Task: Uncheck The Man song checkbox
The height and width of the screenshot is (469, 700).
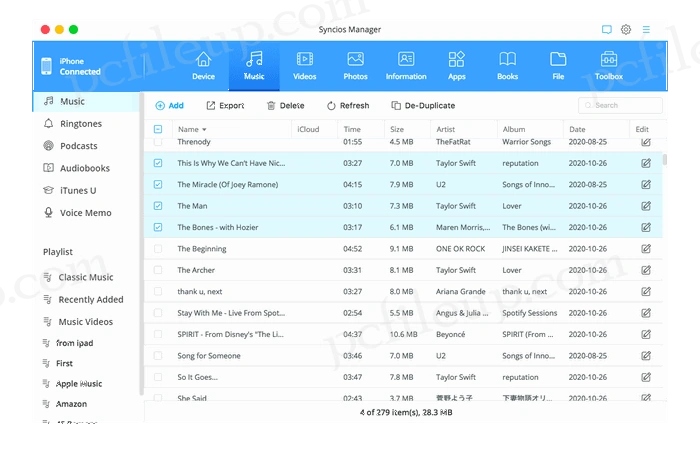Action: (x=158, y=206)
